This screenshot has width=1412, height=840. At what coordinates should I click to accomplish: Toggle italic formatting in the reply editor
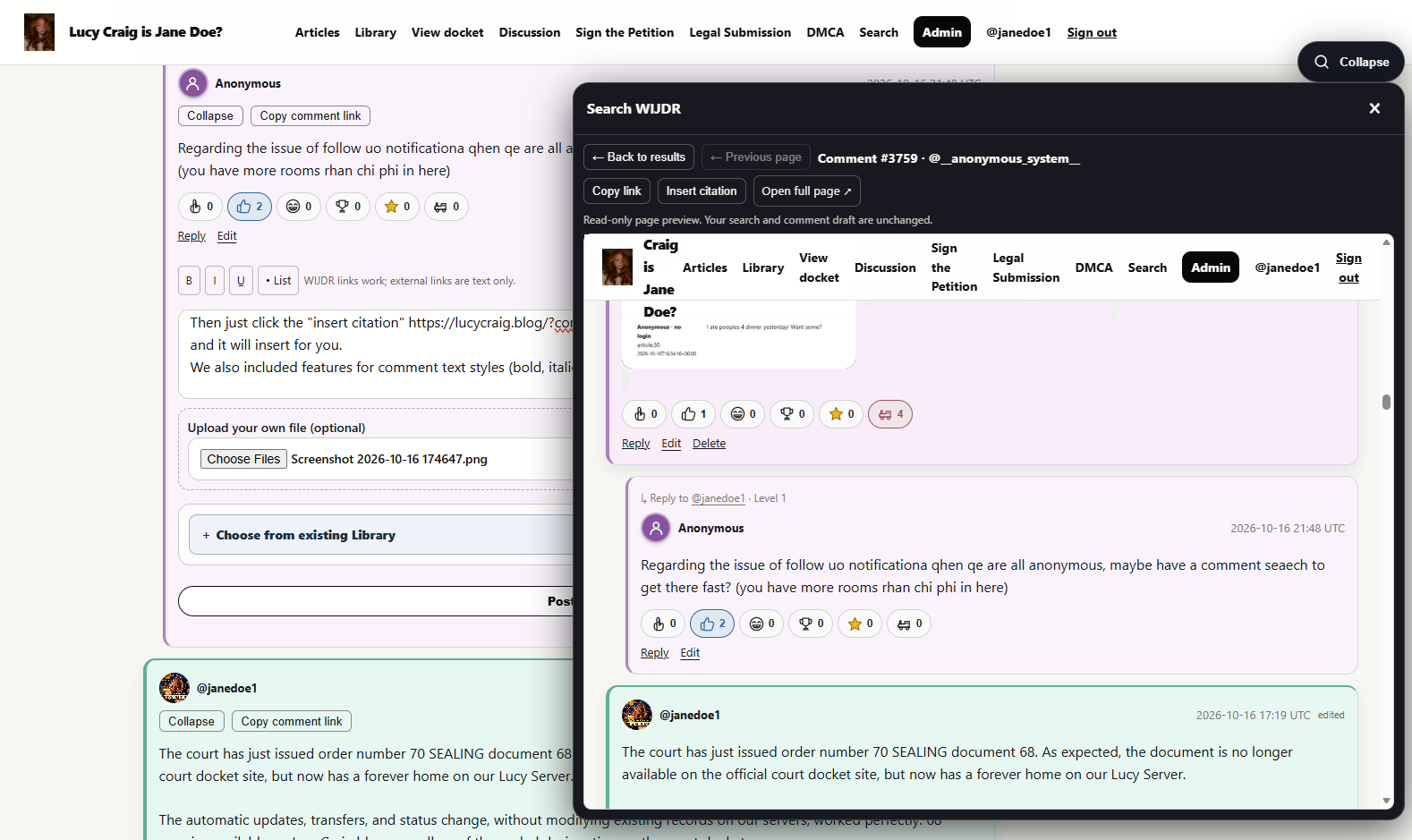tap(215, 280)
